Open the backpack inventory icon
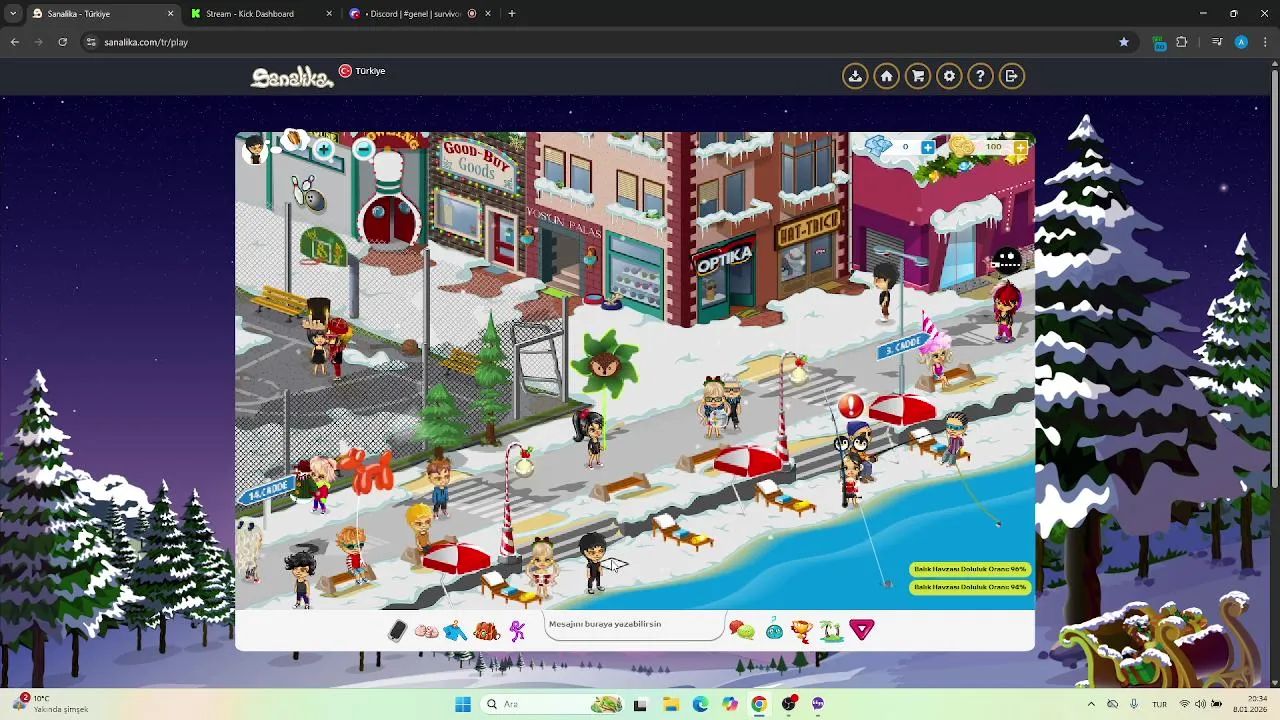Screen dimensions: 1280x720 (x=486, y=630)
